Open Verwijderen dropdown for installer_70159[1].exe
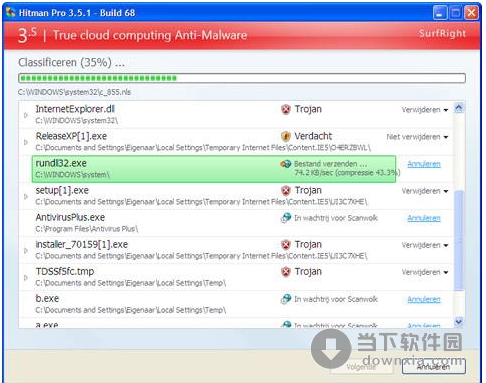 click(x=425, y=245)
